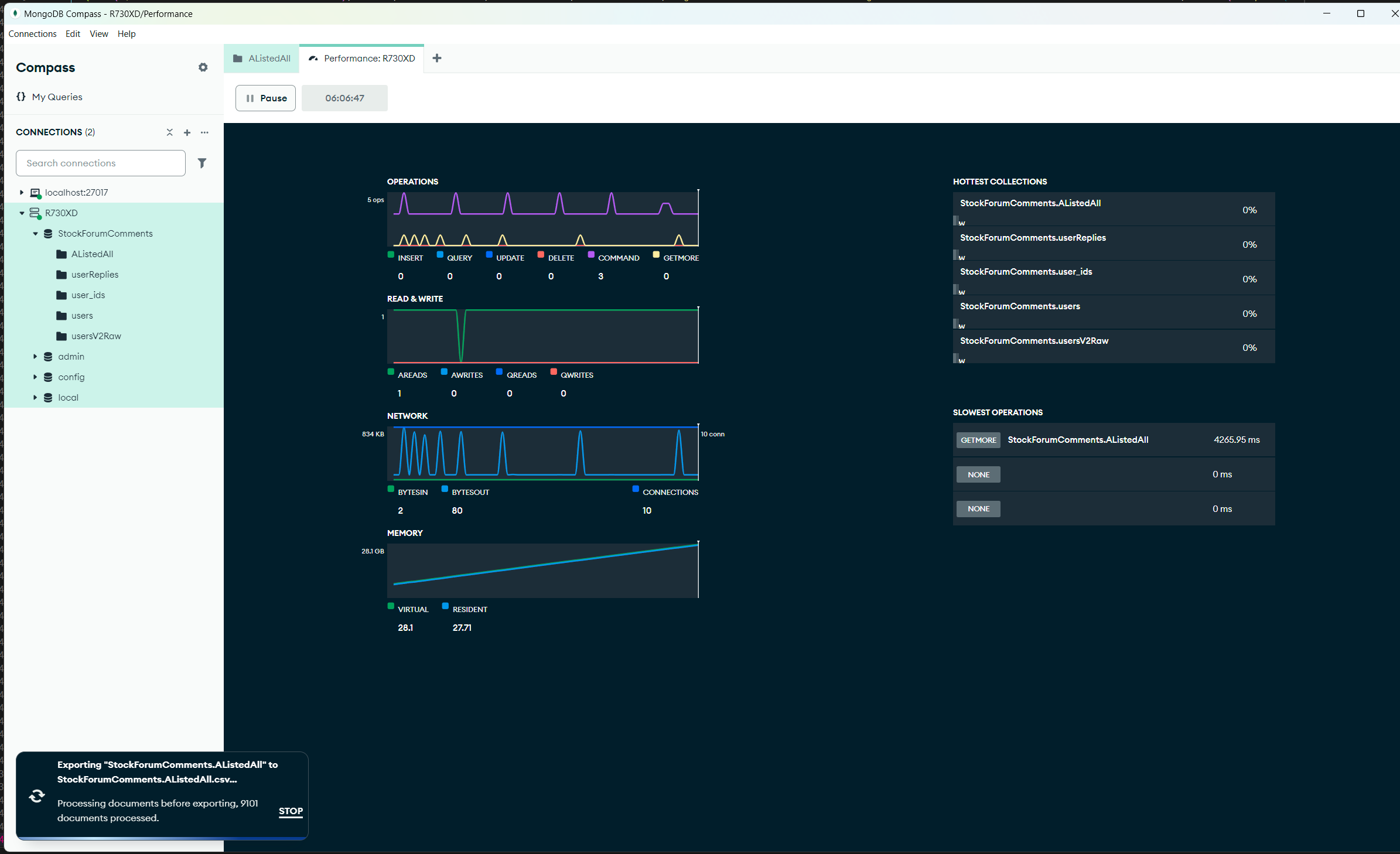
Task: Pause the performance monitoring
Action: pyautogui.click(x=266, y=98)
